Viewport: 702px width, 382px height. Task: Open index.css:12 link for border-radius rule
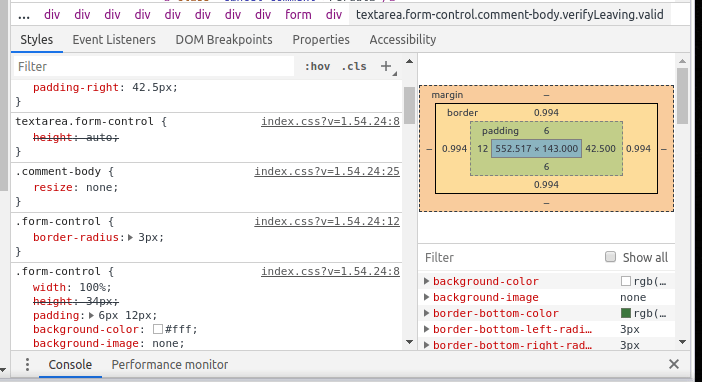[327, 221]
